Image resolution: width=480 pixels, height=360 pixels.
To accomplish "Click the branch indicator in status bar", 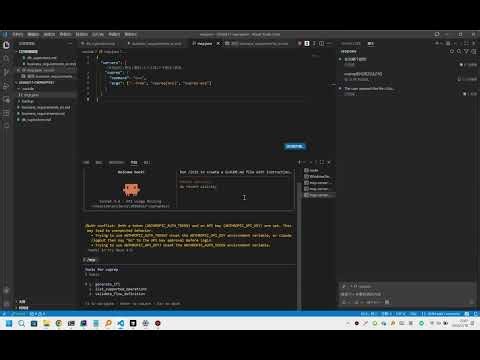I will click(x=17, y=314).
